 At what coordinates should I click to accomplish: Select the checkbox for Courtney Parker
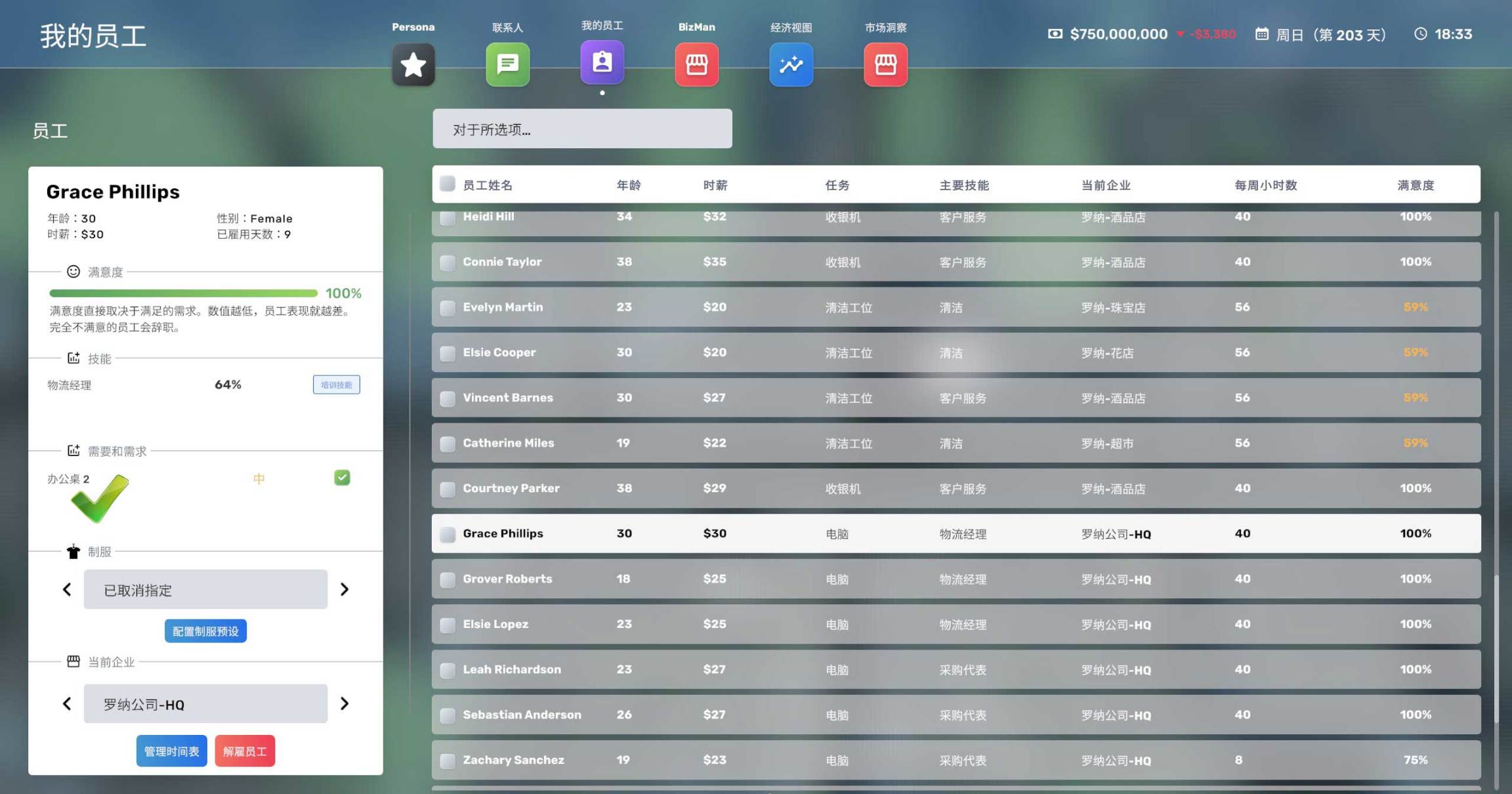(x=448, y=489)
